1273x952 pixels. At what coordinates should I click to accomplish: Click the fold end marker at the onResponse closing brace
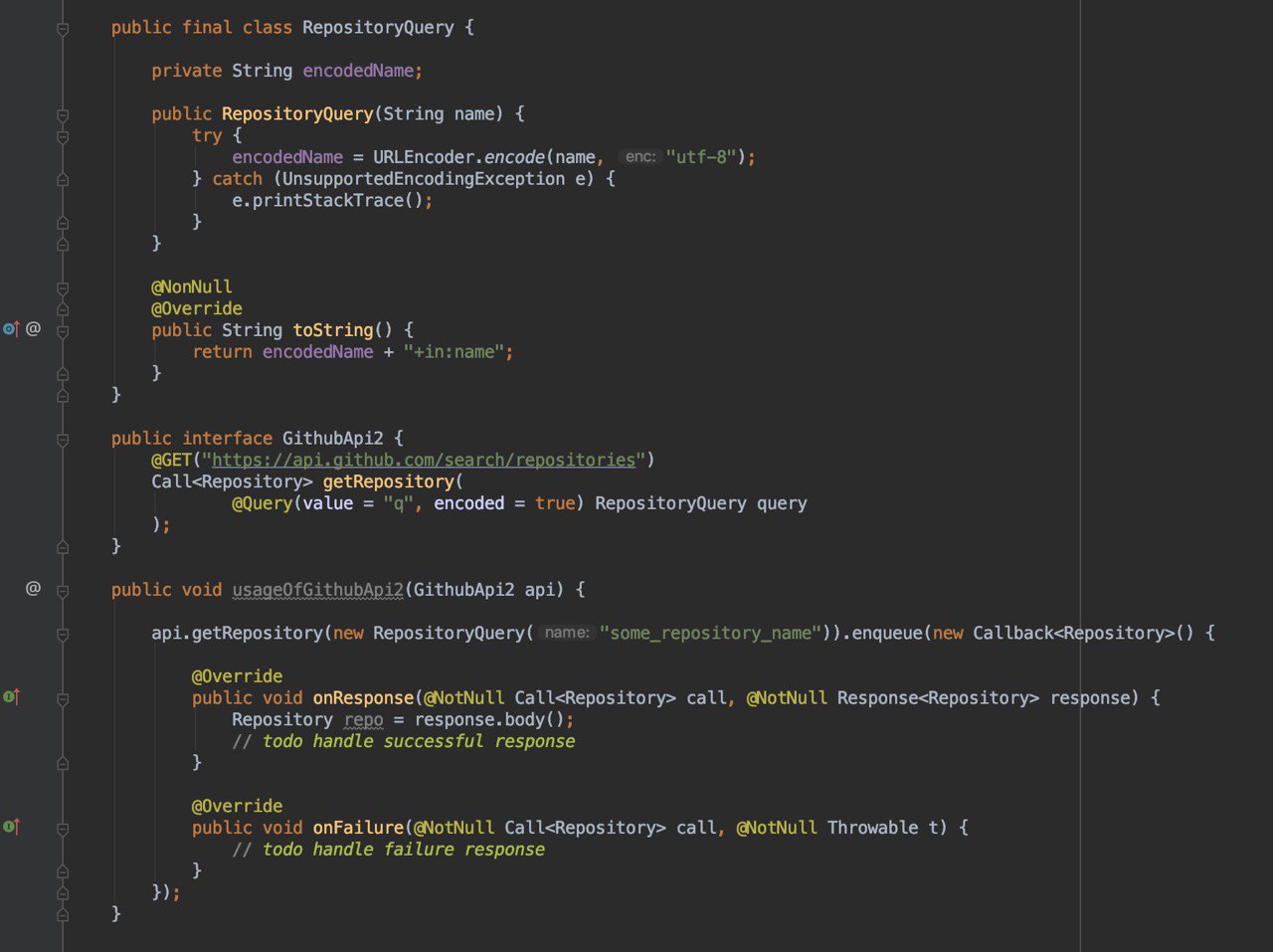[63, 764]
